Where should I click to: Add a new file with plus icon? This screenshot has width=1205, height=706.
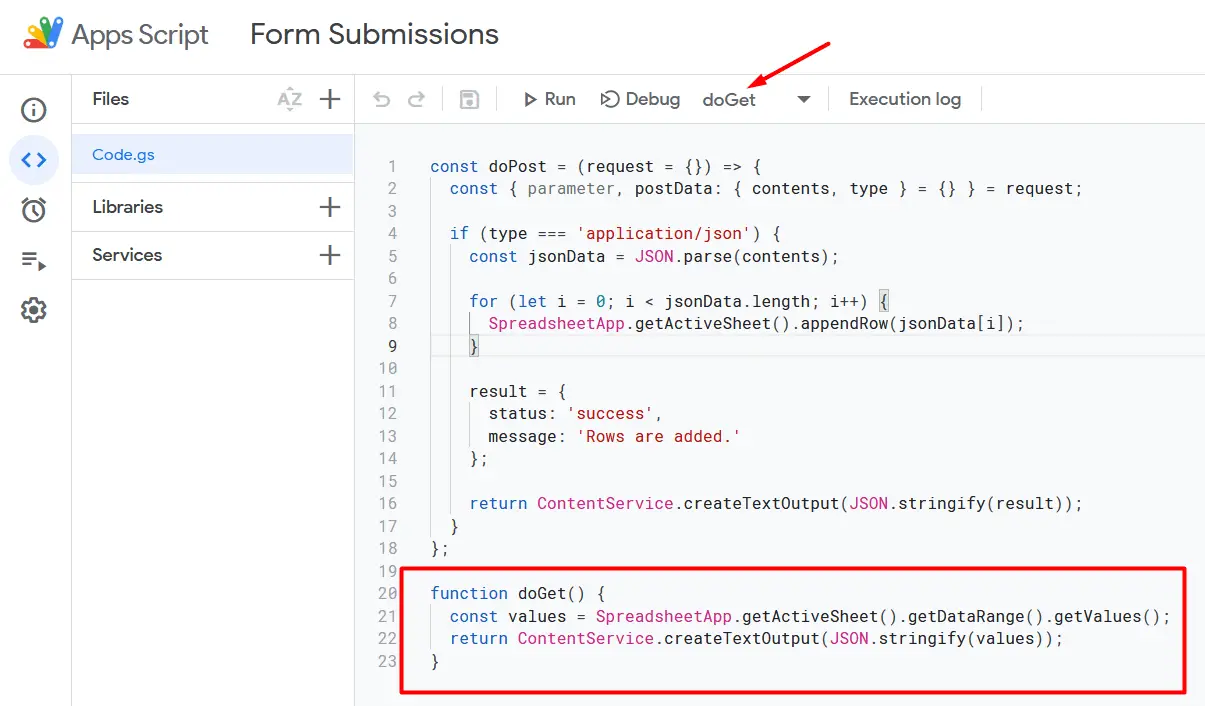click(330, 99)
